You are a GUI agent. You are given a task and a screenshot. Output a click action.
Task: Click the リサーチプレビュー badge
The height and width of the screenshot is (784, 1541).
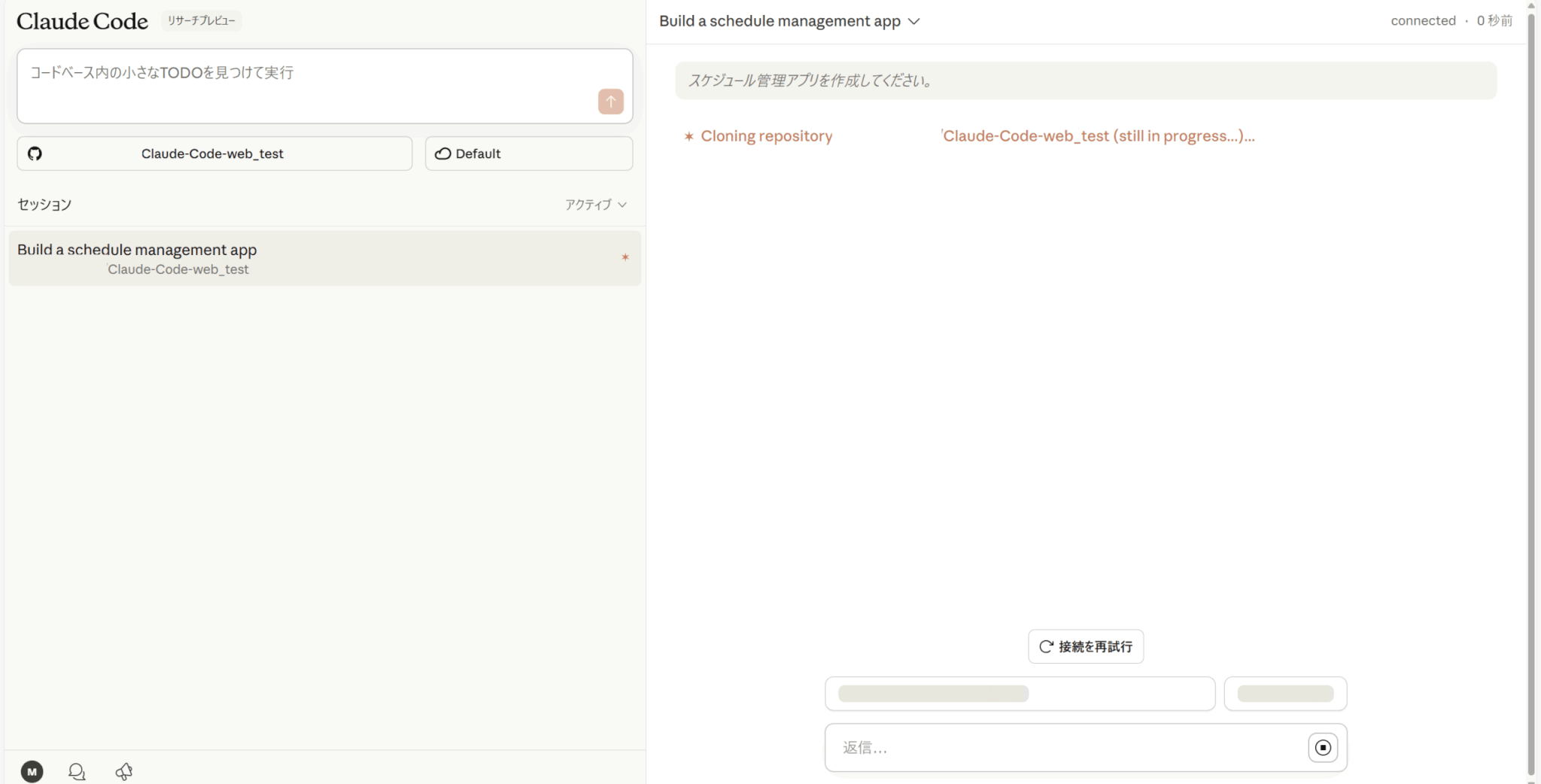(201, 21)
